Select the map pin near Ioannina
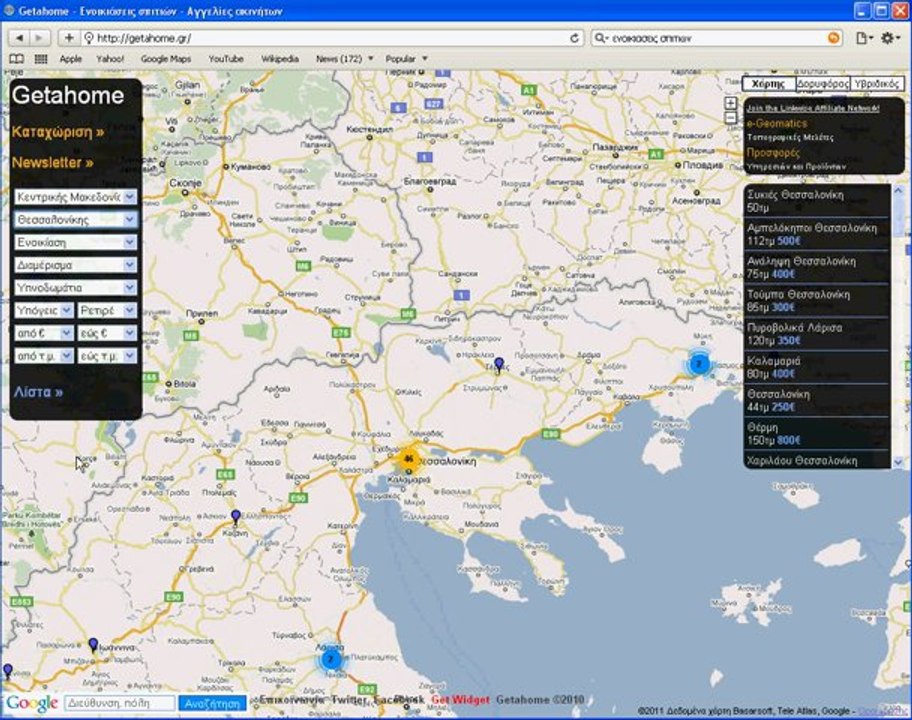Screen dimensions: 912x720 (x=93, y=645)
